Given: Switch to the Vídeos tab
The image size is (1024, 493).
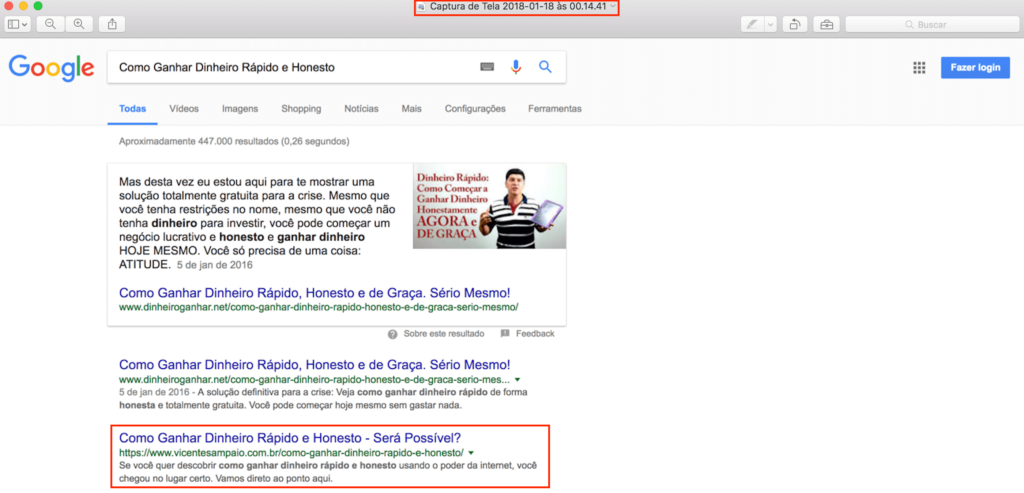Looking at the screenshot, I should pos(184,109).
